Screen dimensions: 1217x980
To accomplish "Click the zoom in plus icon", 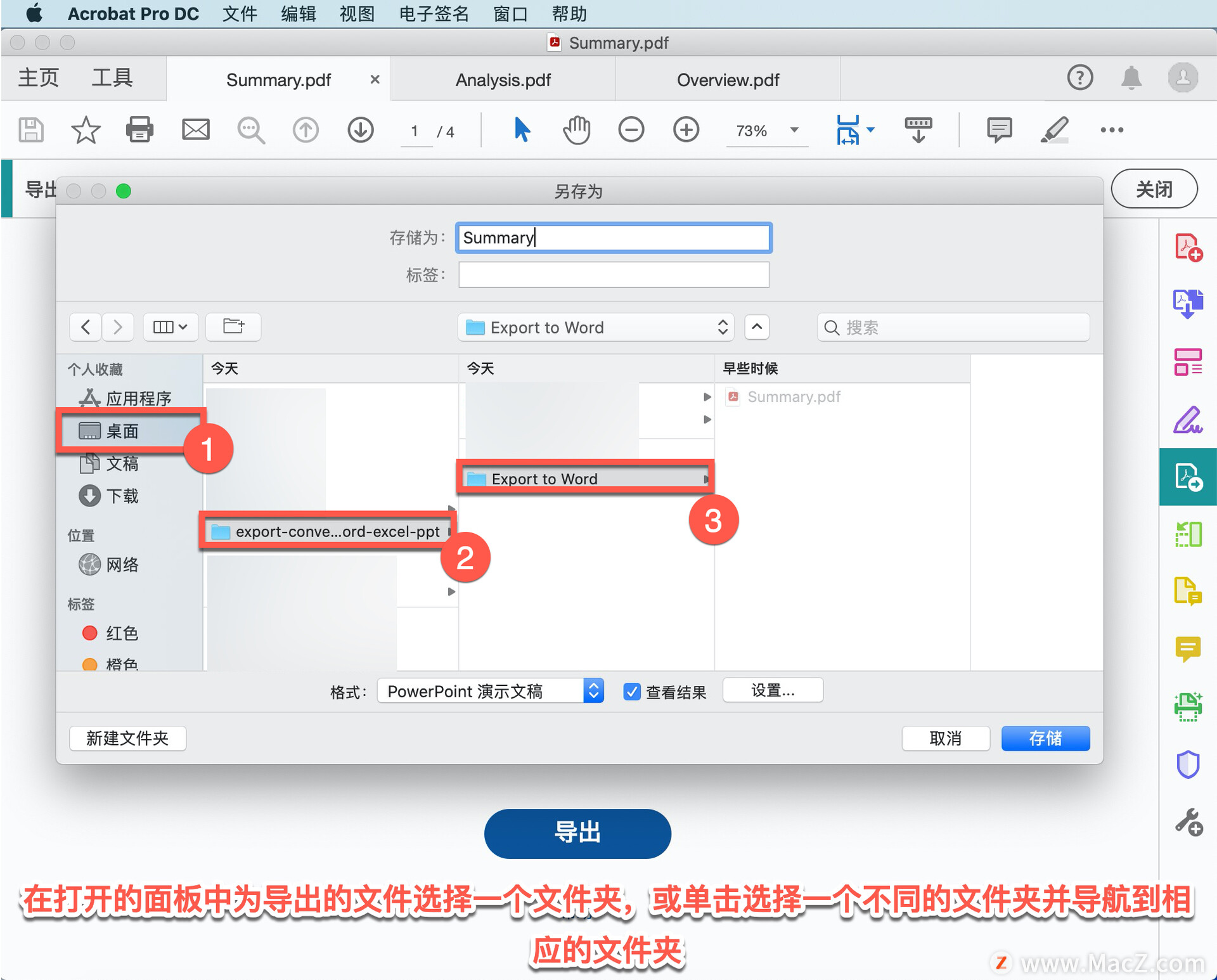I will pyautogui.click(x=686, y=130).
